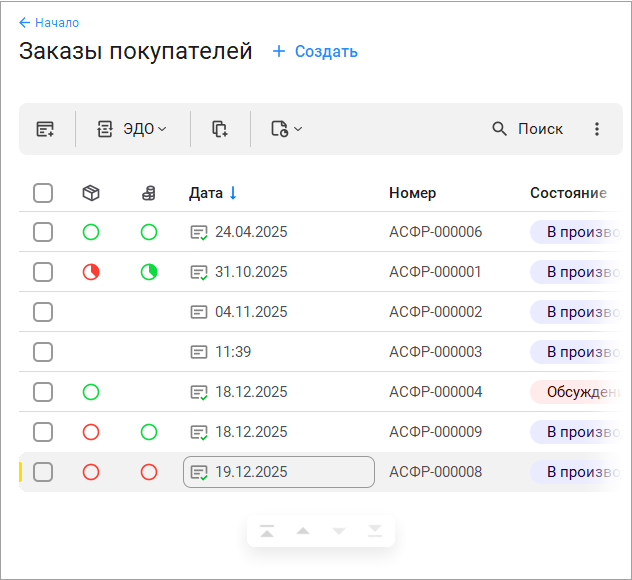Sort by the Дата column header
This screenshot has height=580, width=632.
point(206,193)
